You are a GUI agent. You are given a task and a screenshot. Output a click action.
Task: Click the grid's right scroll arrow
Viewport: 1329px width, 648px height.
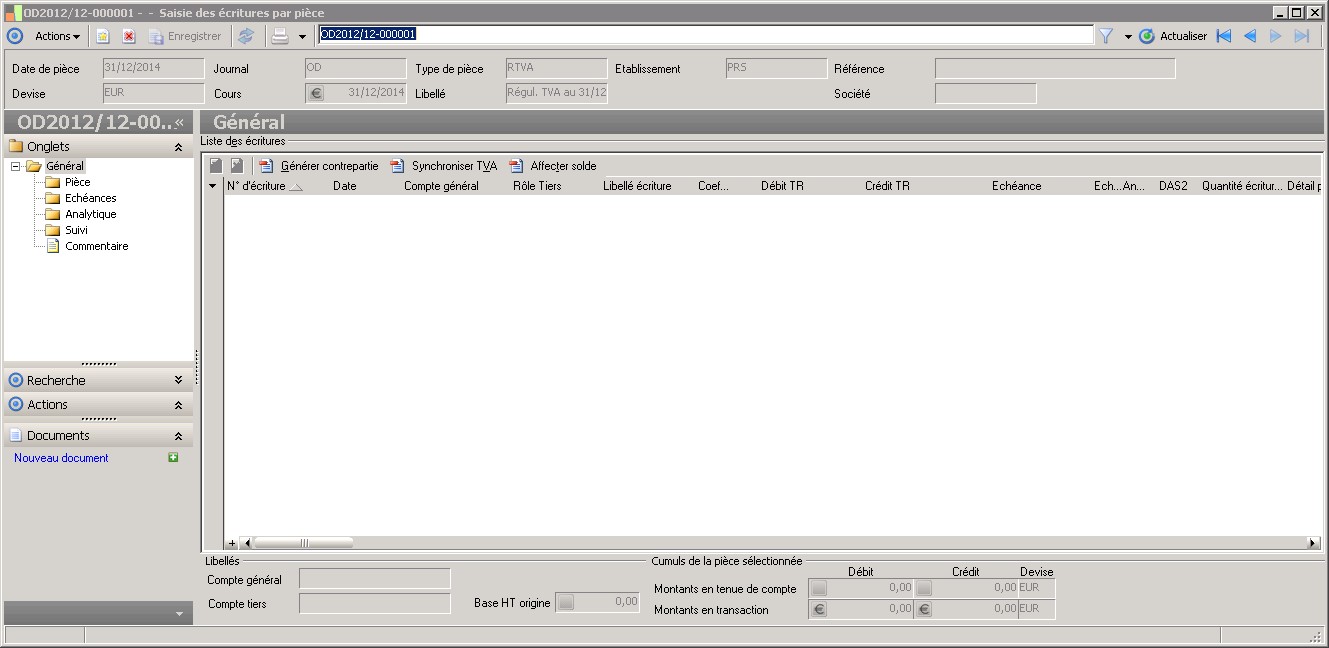[1313, 543]
